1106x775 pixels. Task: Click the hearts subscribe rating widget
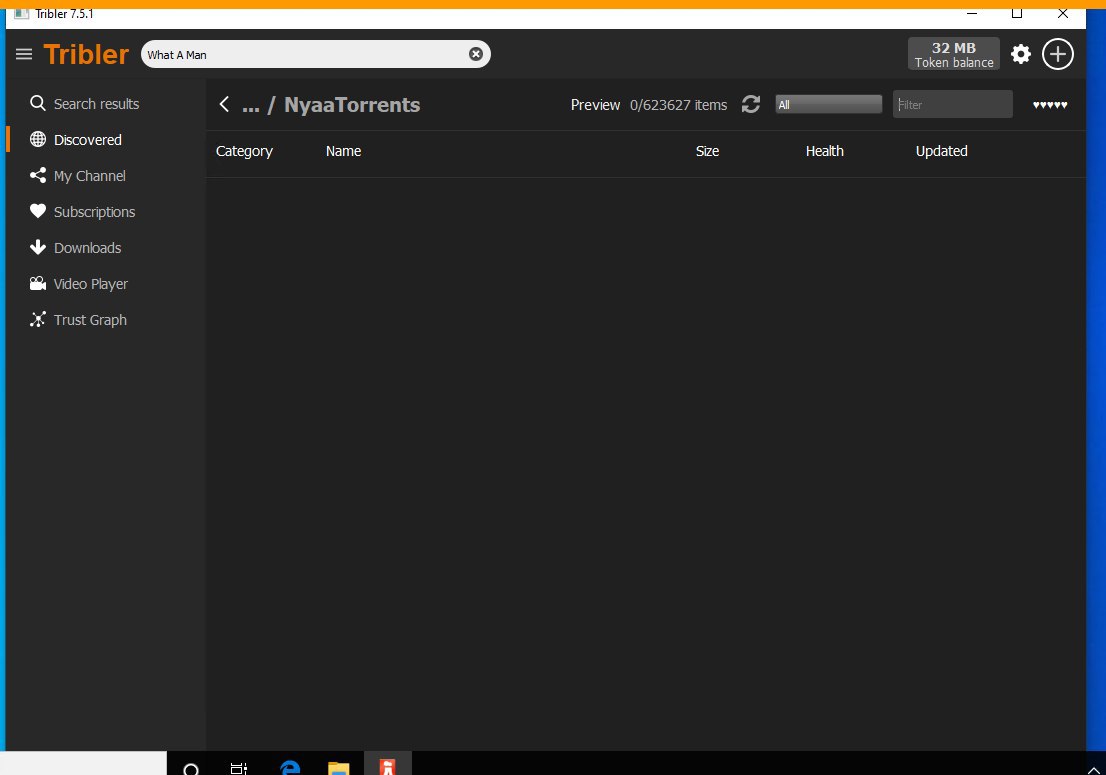pyautogui.click(x=1050, y=105)
